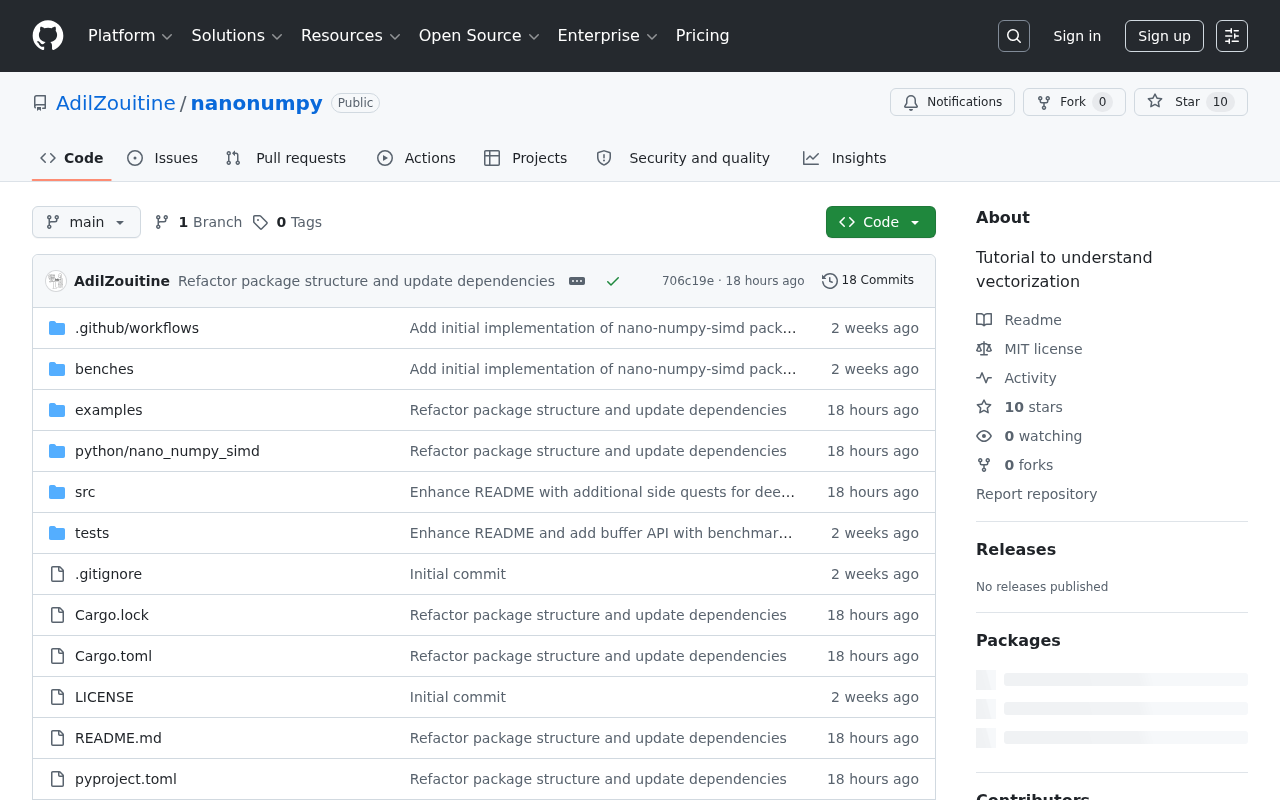Open Security and quality tab
The height and width of the screenshot is (800, 1280).
click(x=684, y=158)
